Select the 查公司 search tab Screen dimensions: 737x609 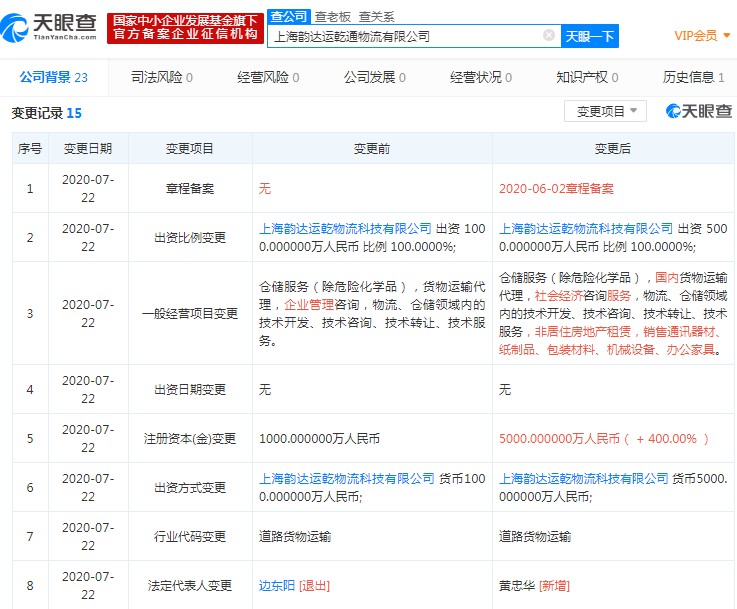(x=289, y=16)
